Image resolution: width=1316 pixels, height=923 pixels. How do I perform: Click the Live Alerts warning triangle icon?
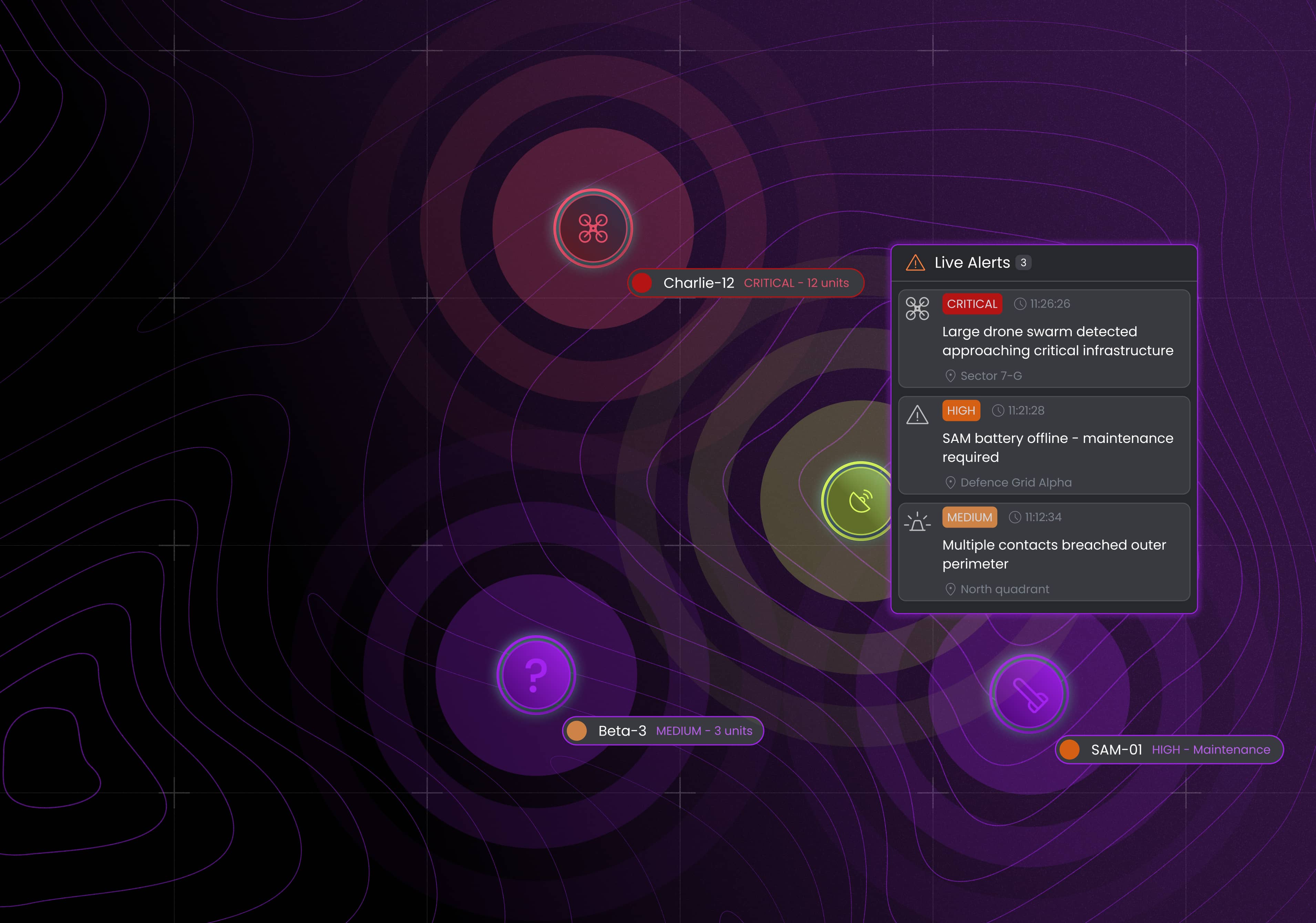tap(915, 263)
